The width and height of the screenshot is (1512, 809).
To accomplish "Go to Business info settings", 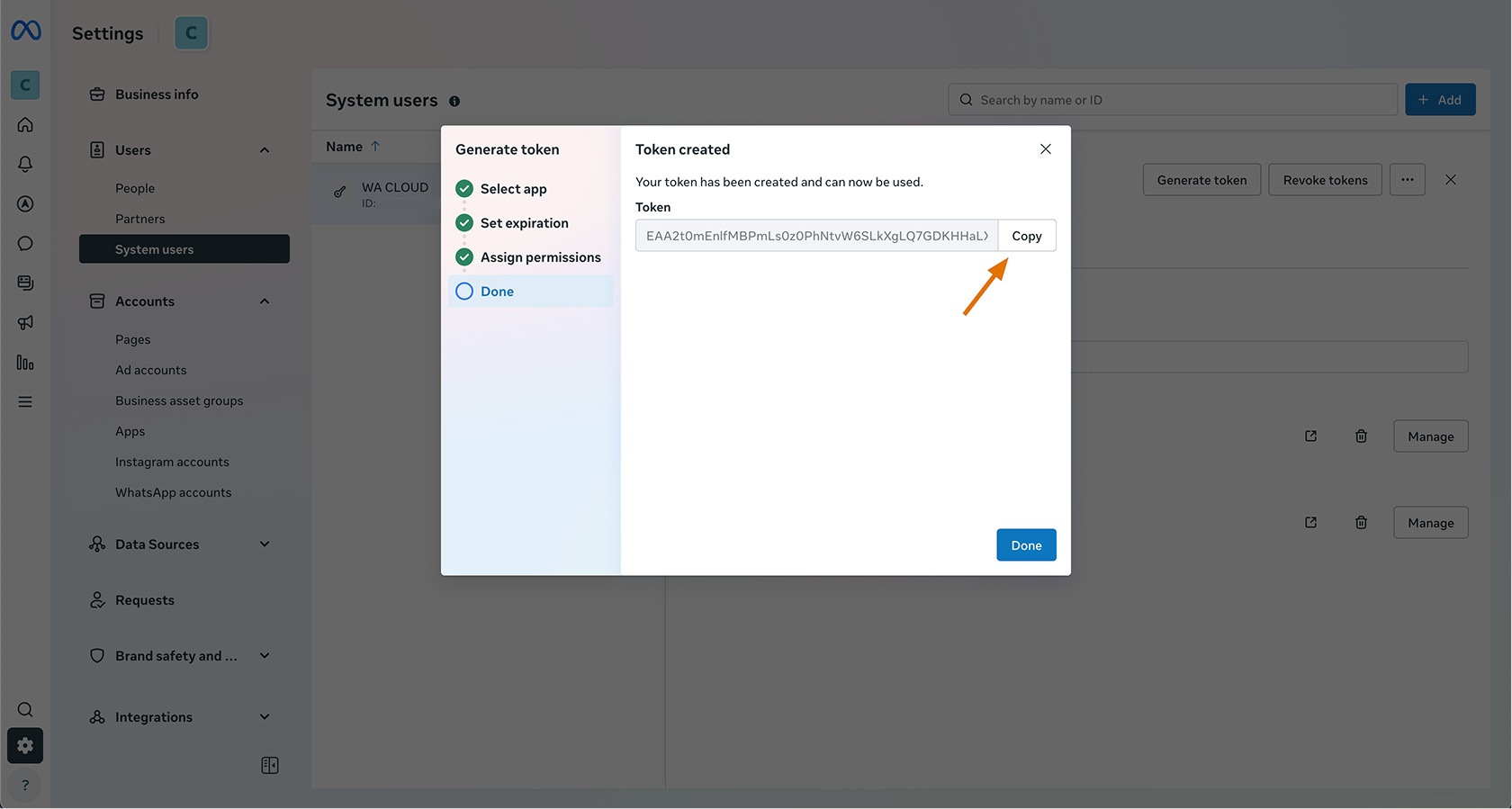I will (157, 94).
